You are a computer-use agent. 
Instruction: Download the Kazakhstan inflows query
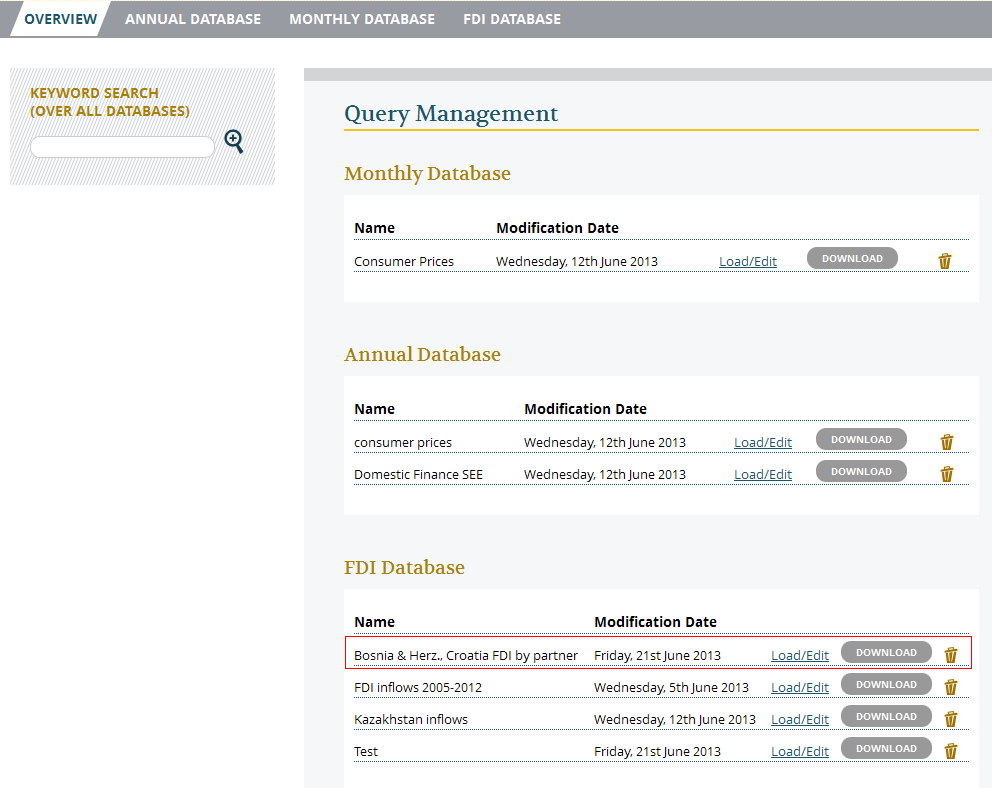[x=886, y=717]
